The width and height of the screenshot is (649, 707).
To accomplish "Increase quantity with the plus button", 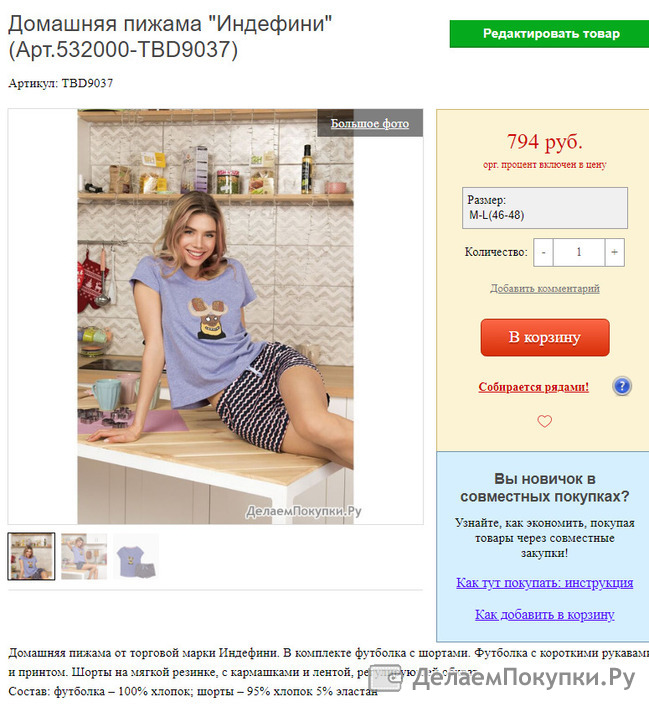I will (614, 252).
